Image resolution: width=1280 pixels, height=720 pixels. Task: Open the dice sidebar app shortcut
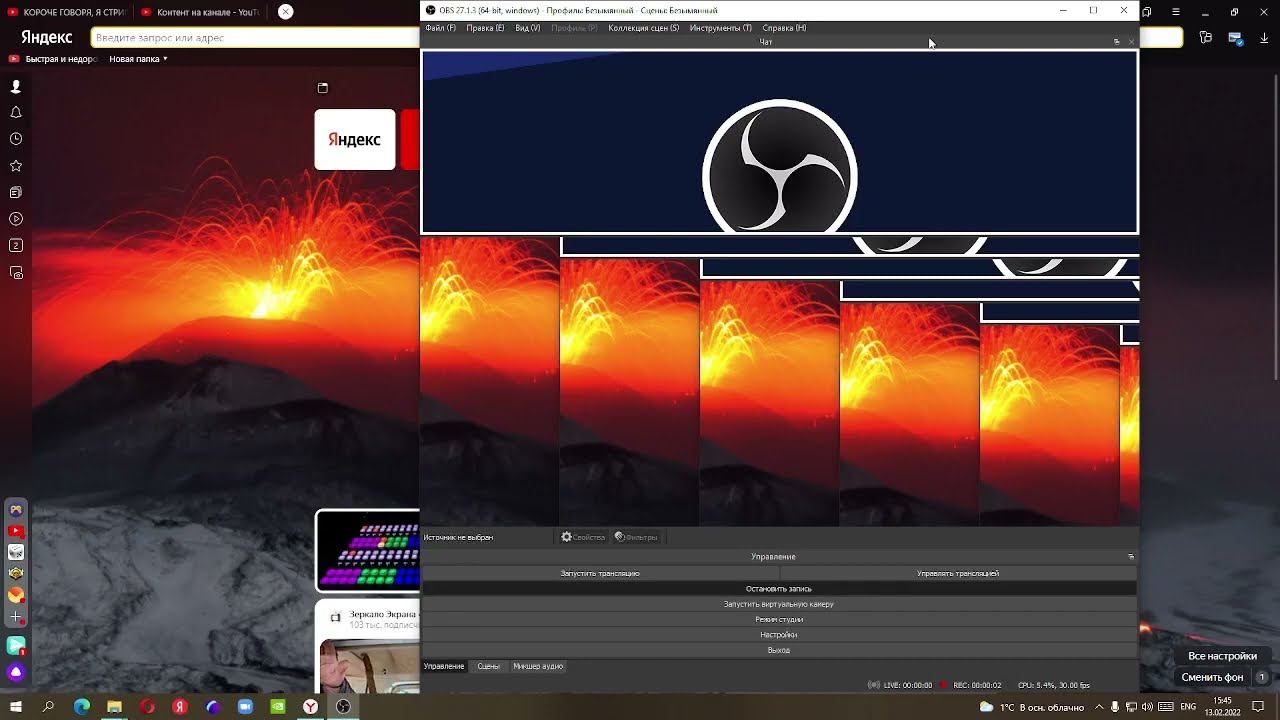click(16, 552)
